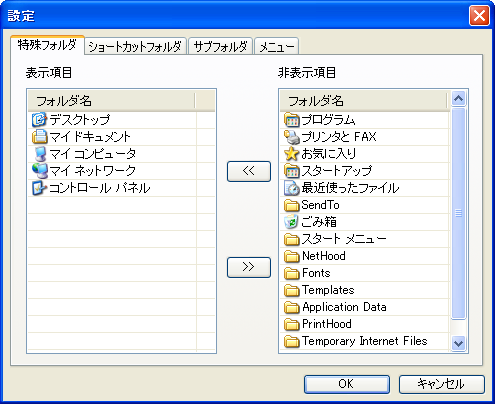Click the お気に入り star icon
The image size is (495, 404).
click(291, 154)
